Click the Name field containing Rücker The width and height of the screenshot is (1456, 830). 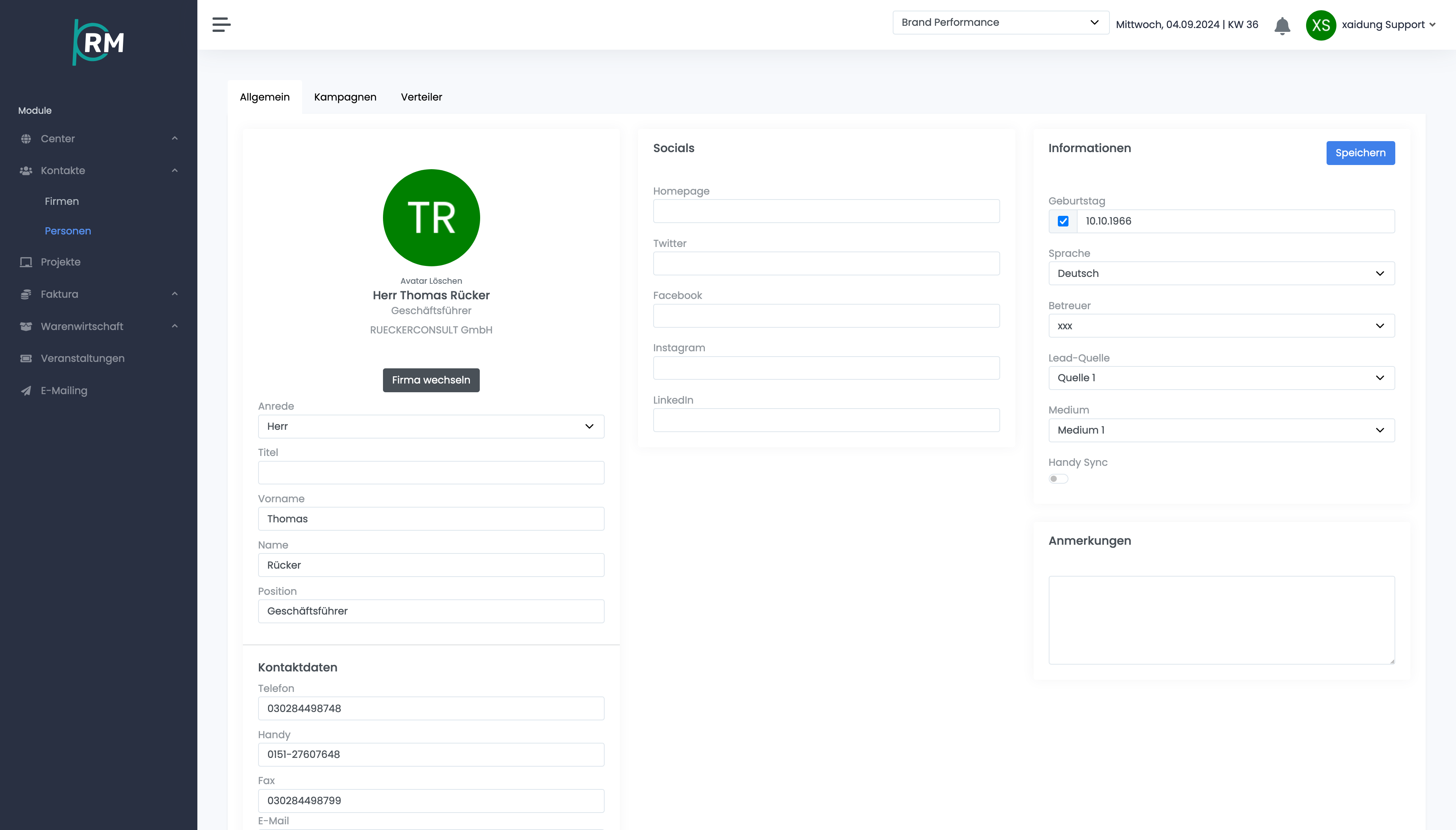click(x=431, y=565)
